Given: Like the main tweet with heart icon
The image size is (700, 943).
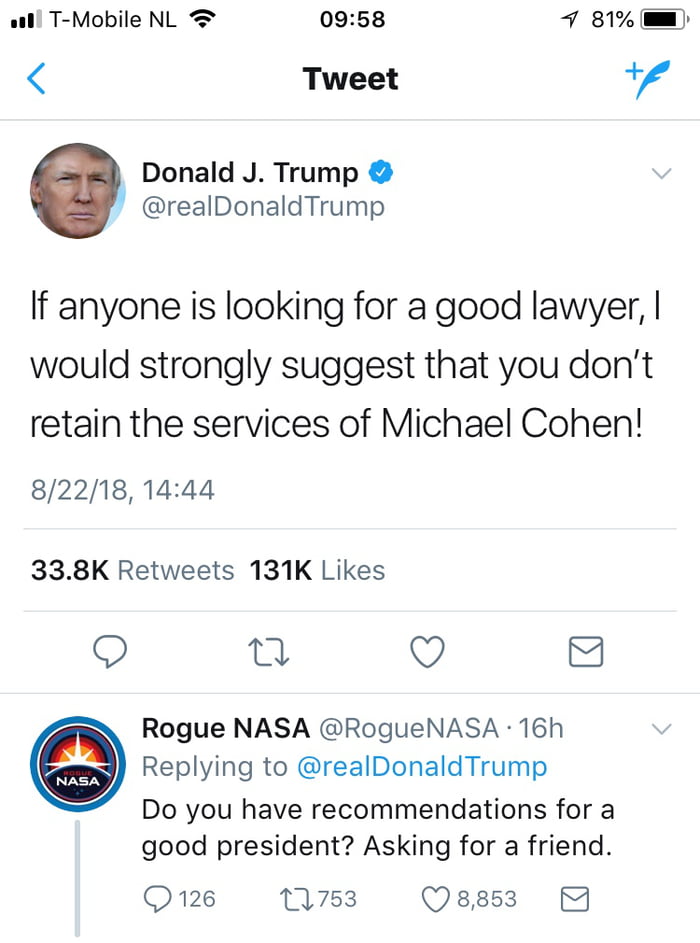Looking at the screenshot, I should [x=427, y=653].
